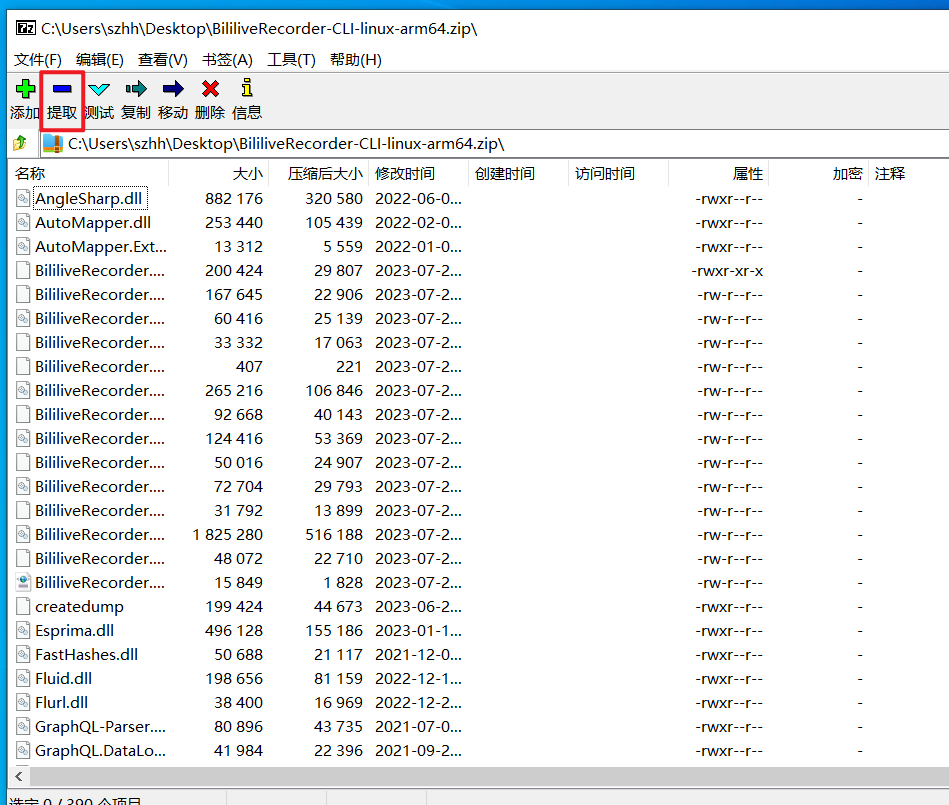The height and width of the screenshot is (805, 949).
Task: Click the compressed size value 81 159
Action: (338, 678)
